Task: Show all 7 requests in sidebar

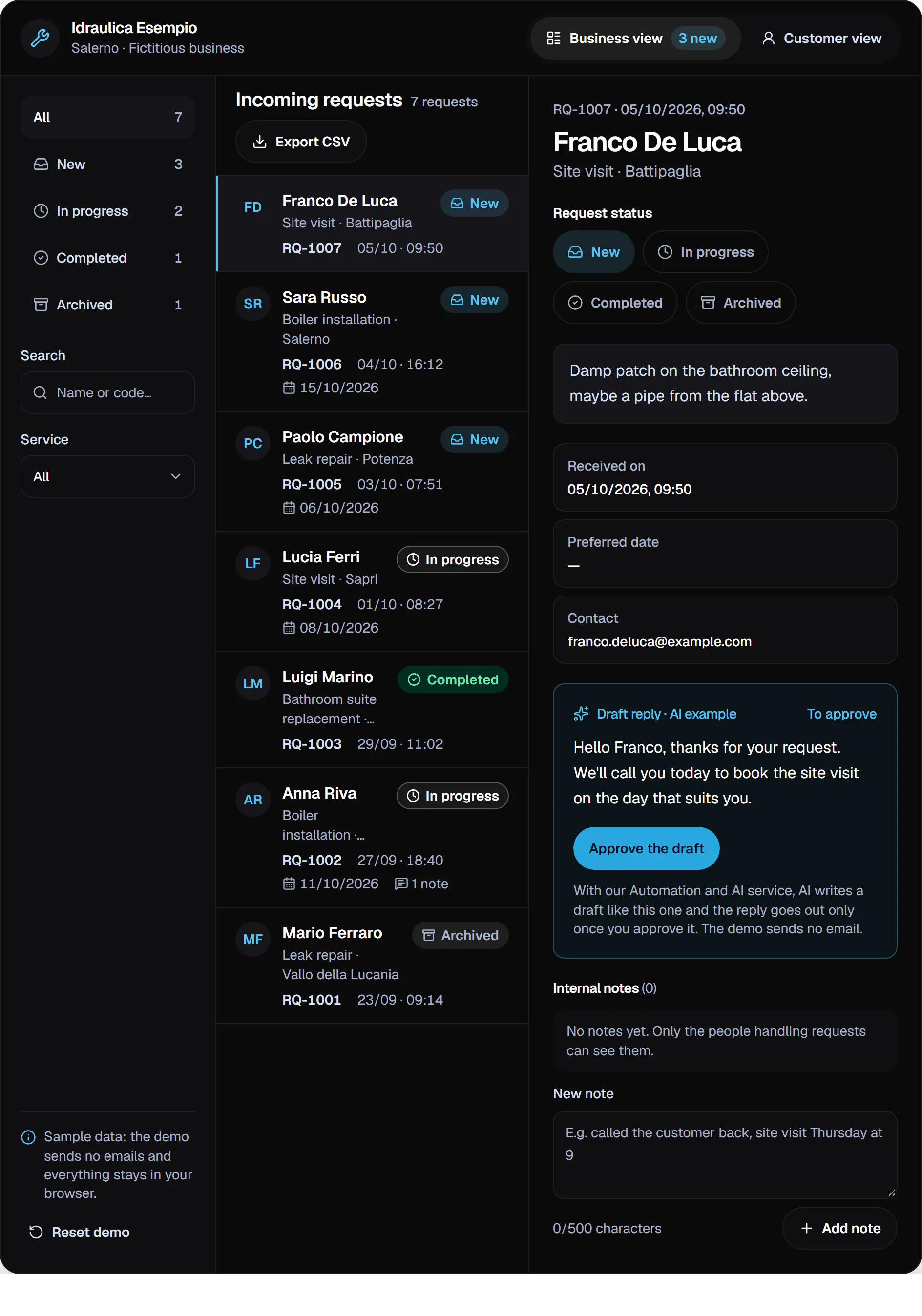Action: [x=108, y=118]
